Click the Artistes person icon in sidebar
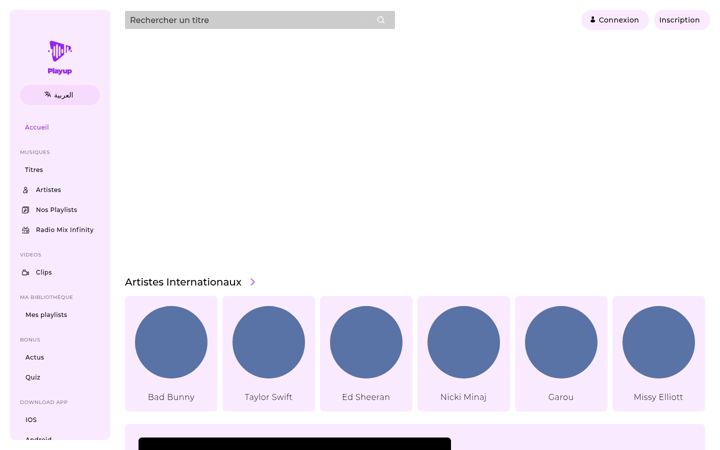 (26, 190)
